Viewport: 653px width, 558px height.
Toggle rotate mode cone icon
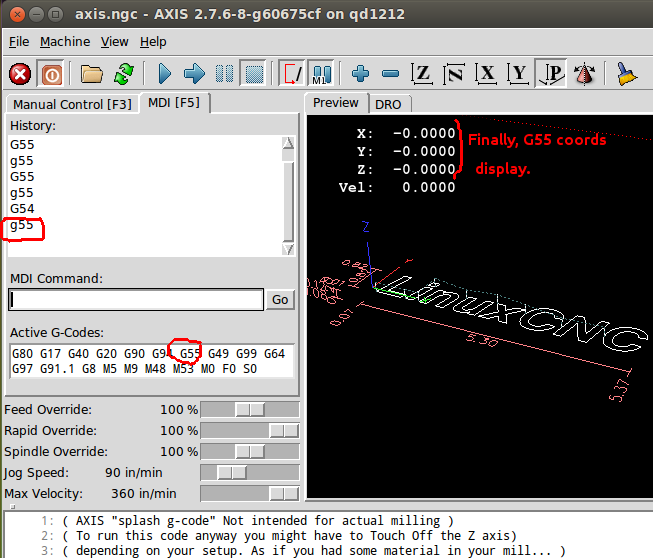pyautogui.click(x=584, y=74)
